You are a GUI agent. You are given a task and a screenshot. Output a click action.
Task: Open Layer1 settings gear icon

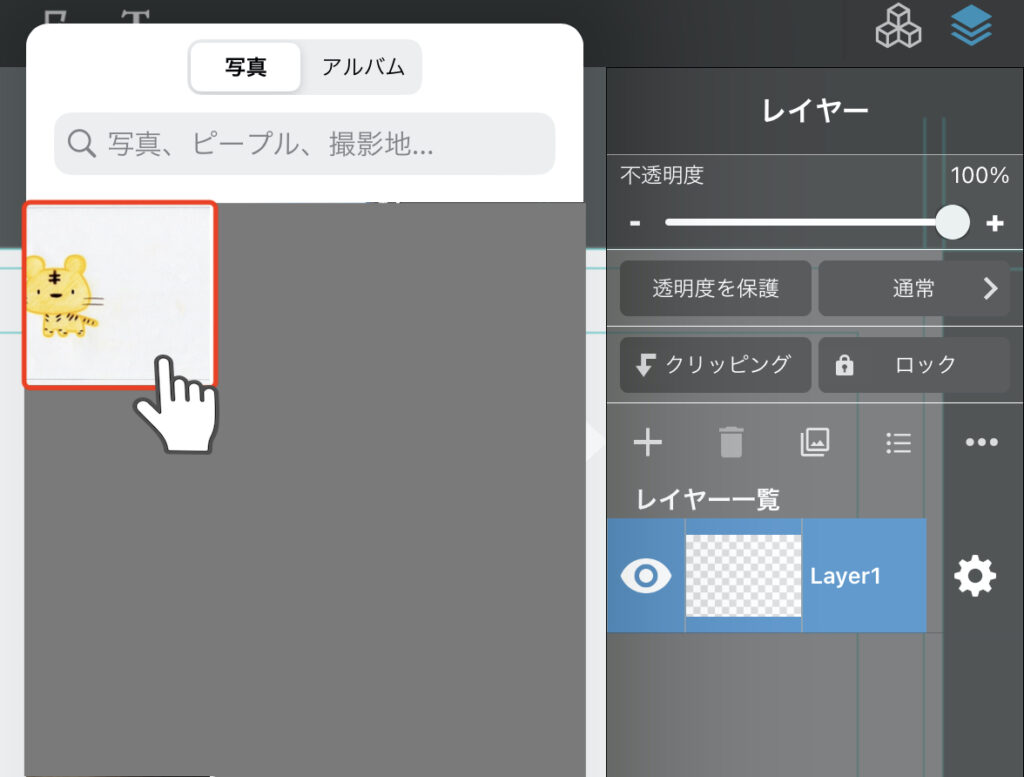(975, 576)
